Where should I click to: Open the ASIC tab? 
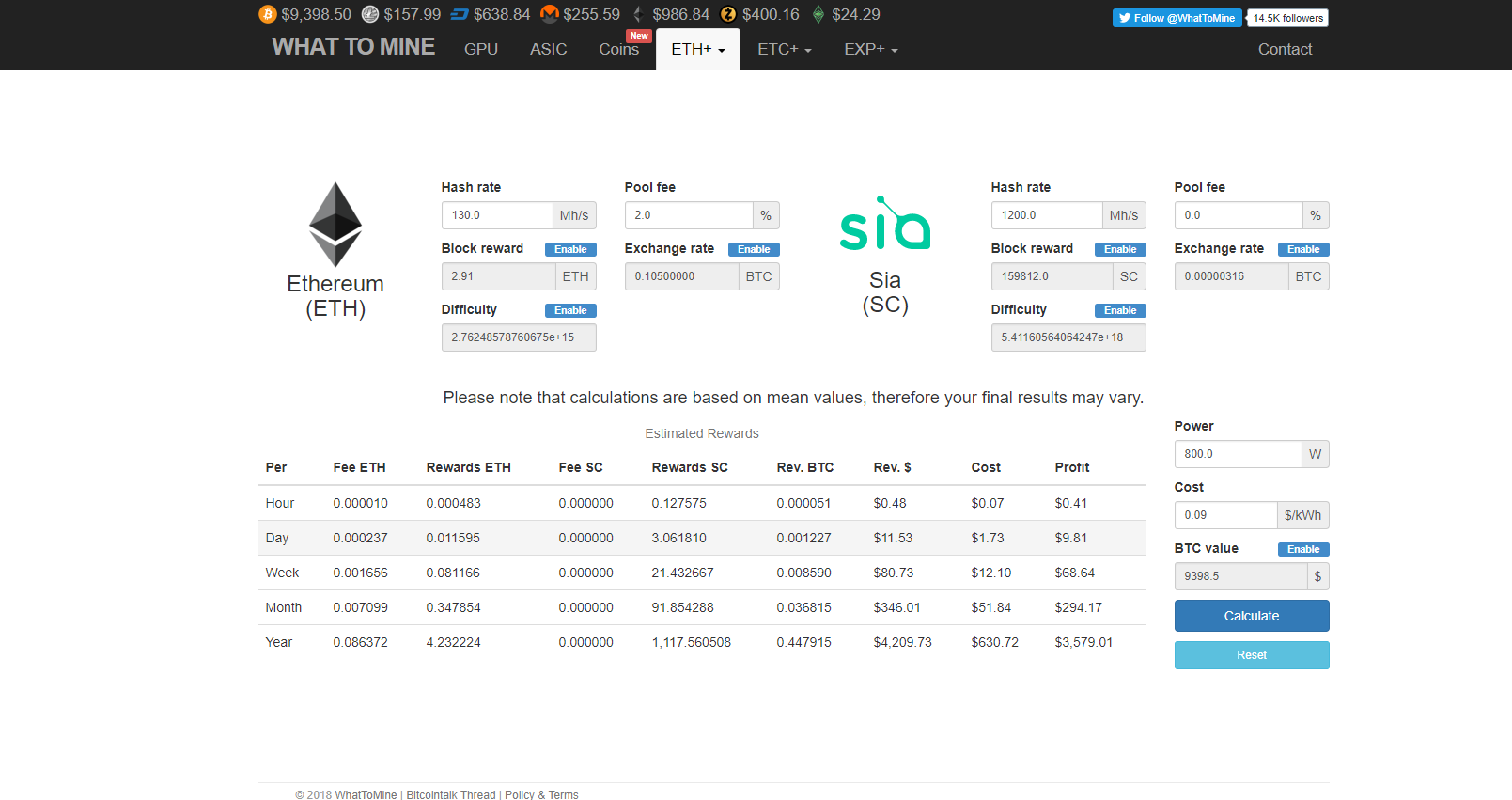tap(548, 49)
